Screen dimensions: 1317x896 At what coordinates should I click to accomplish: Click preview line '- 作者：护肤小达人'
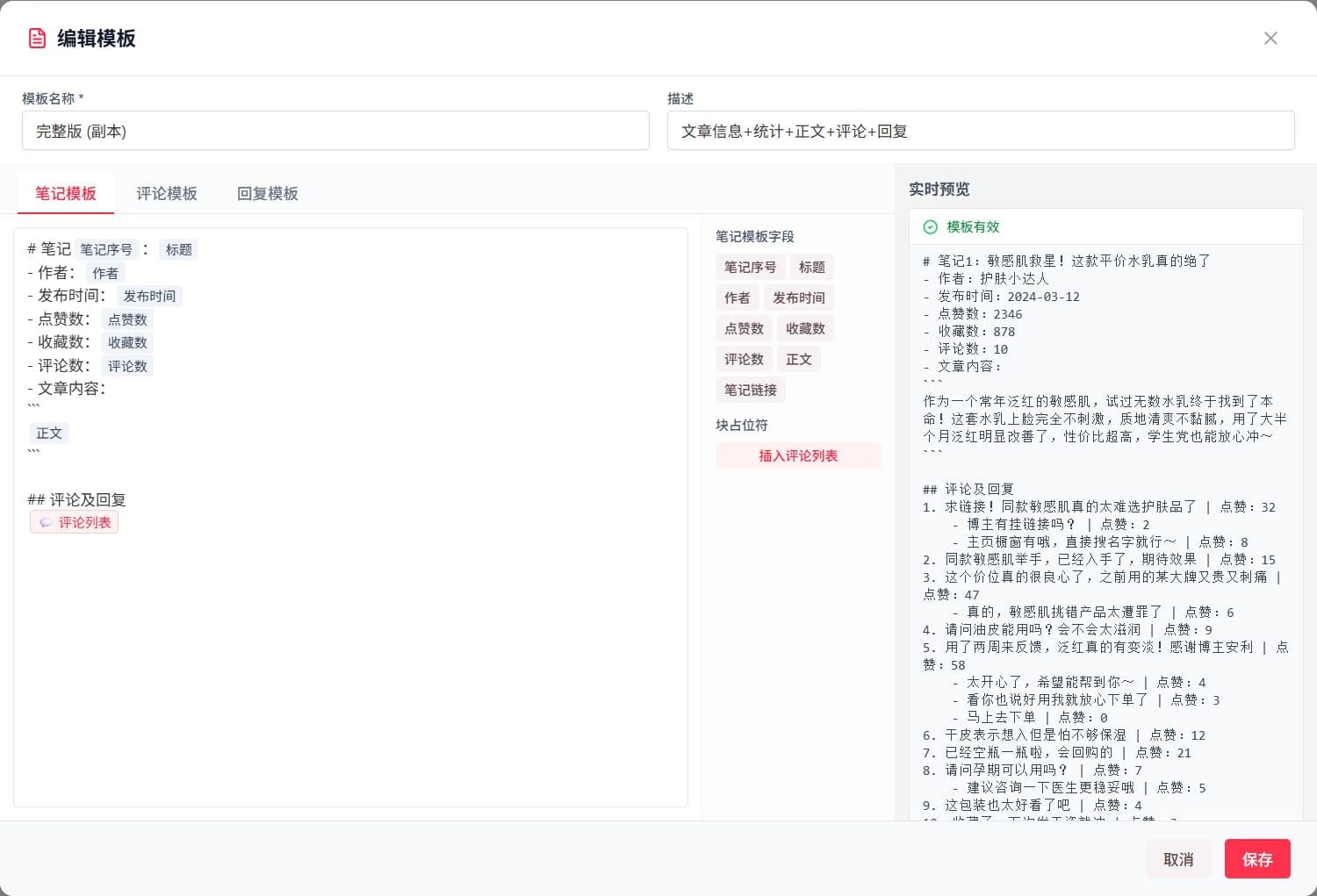(x=986, y=278)
